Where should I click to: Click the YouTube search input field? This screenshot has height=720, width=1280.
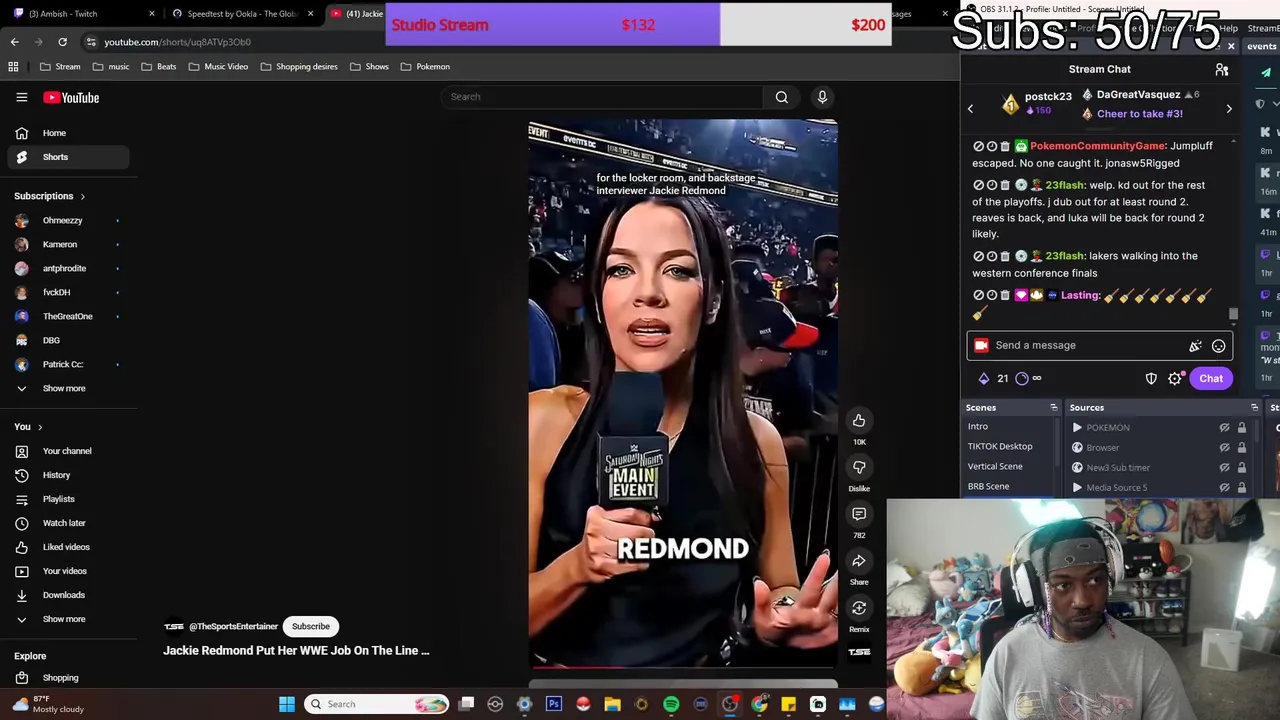[600, 97]
